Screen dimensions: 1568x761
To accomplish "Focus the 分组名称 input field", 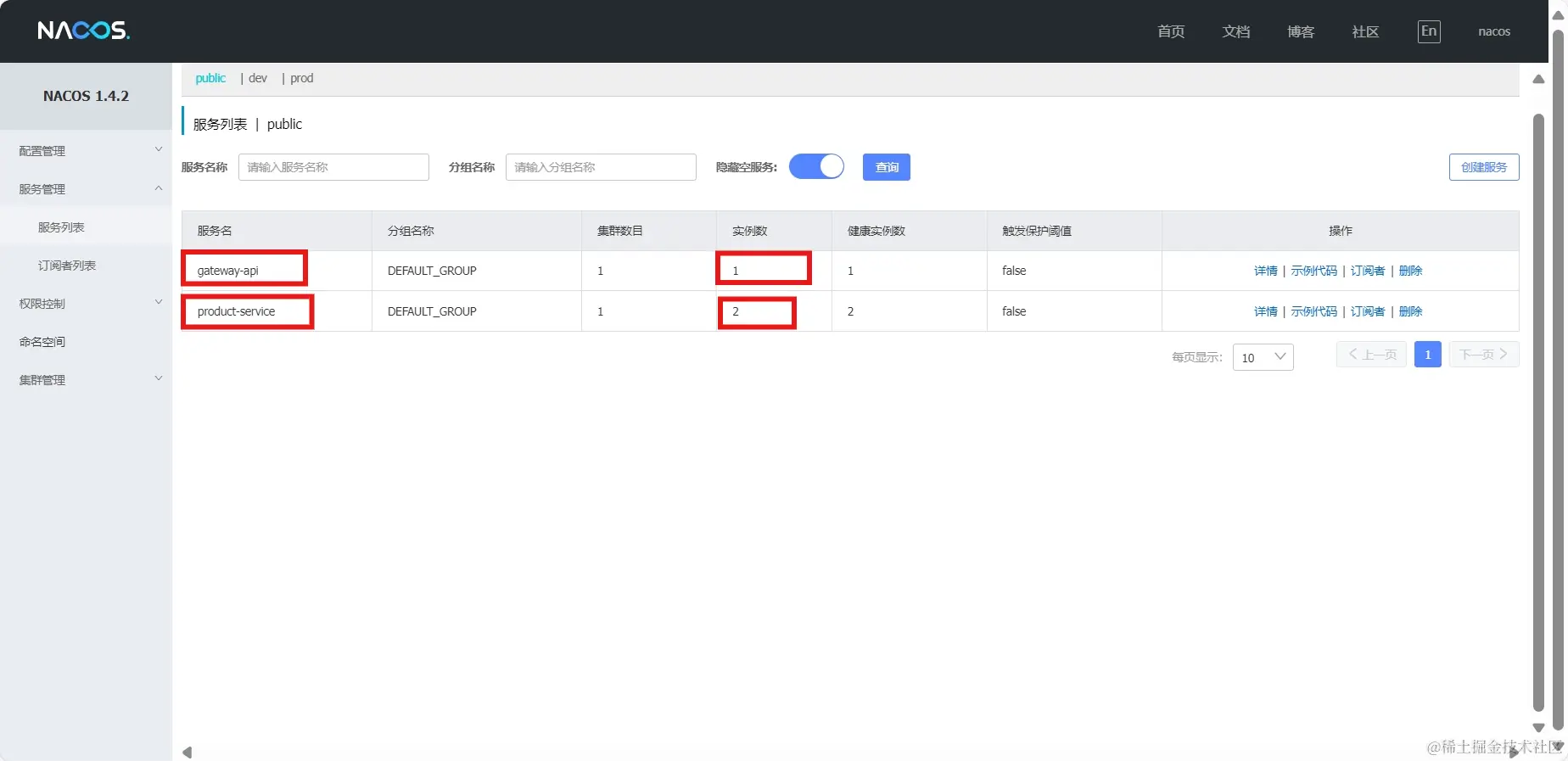I will click(601, 167).
